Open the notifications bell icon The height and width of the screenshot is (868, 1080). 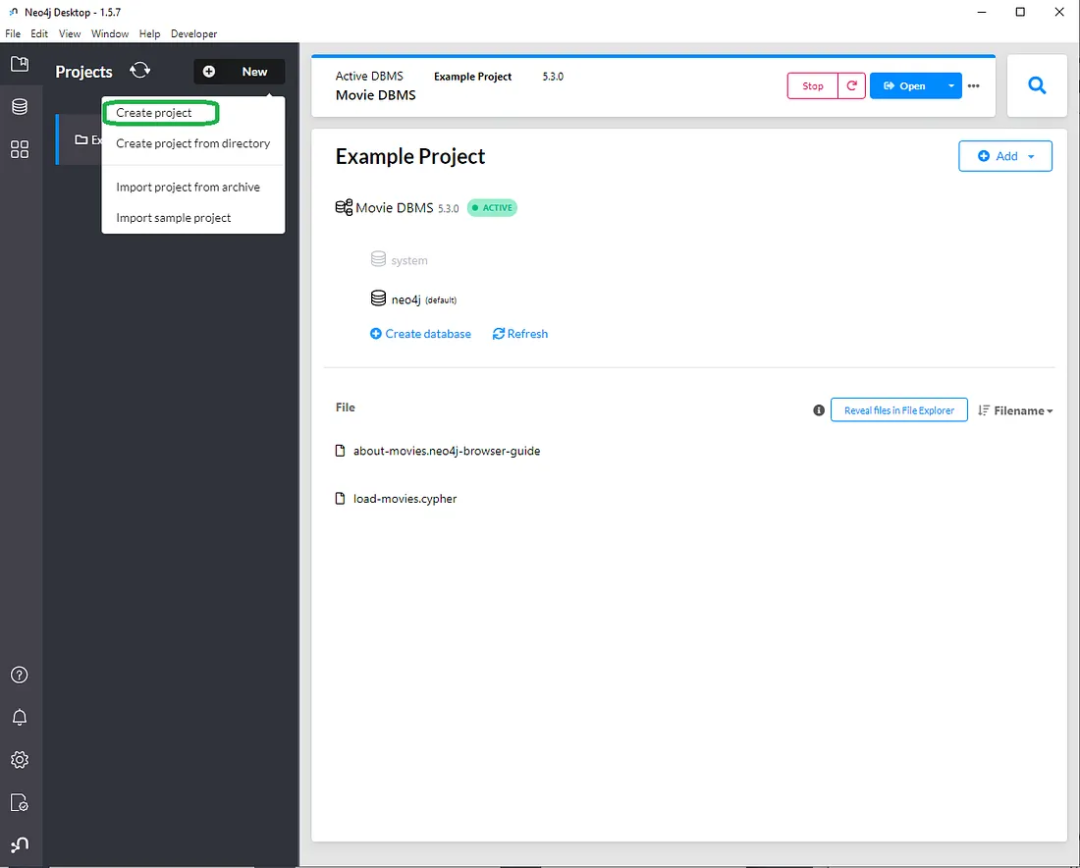19,717
